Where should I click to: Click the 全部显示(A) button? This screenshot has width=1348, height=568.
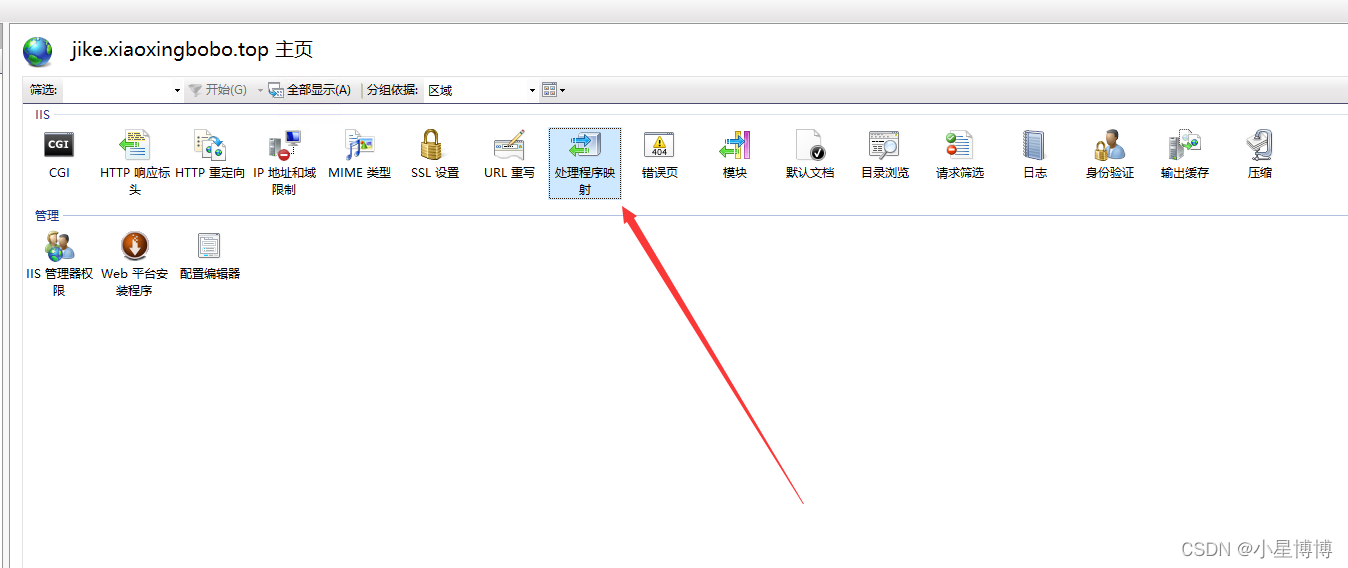point(310,90)
